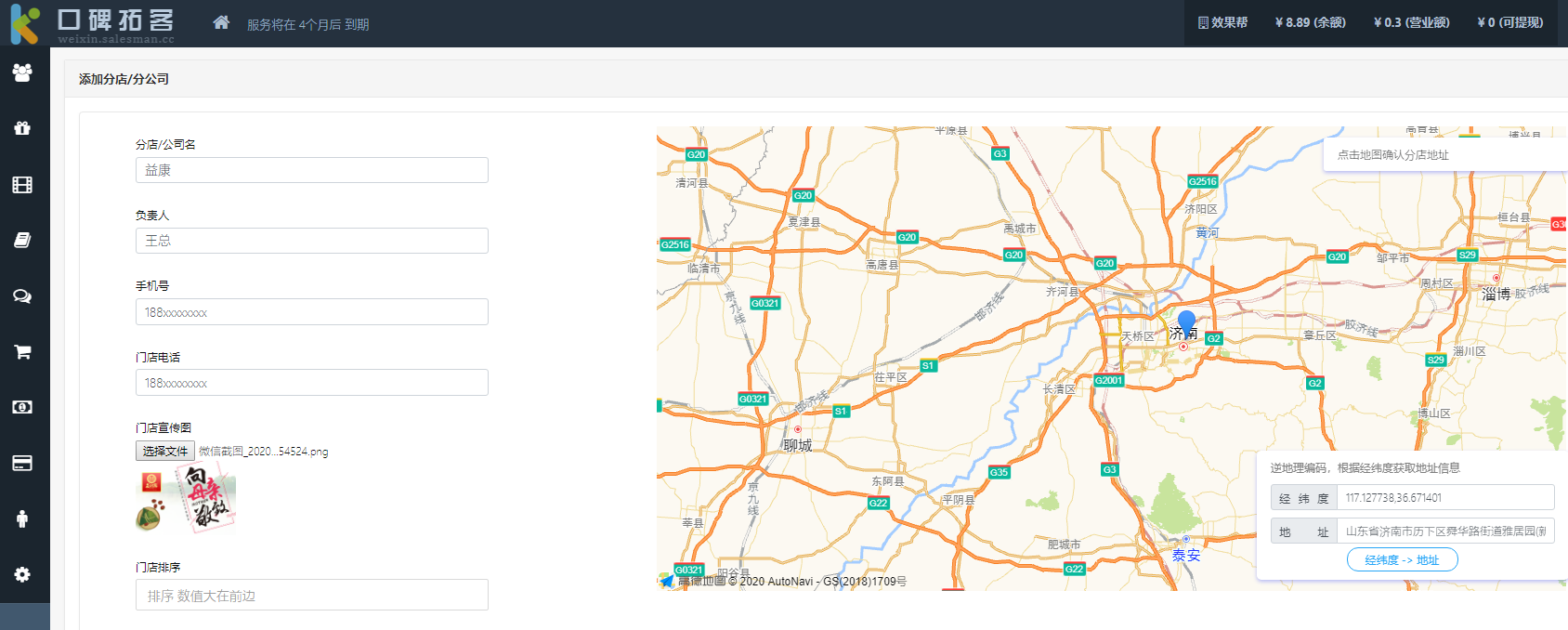Open the 余额 balance menu item
This screenshot has height=630, width=1568.
pyautogui.click(x=1310, y=22)
